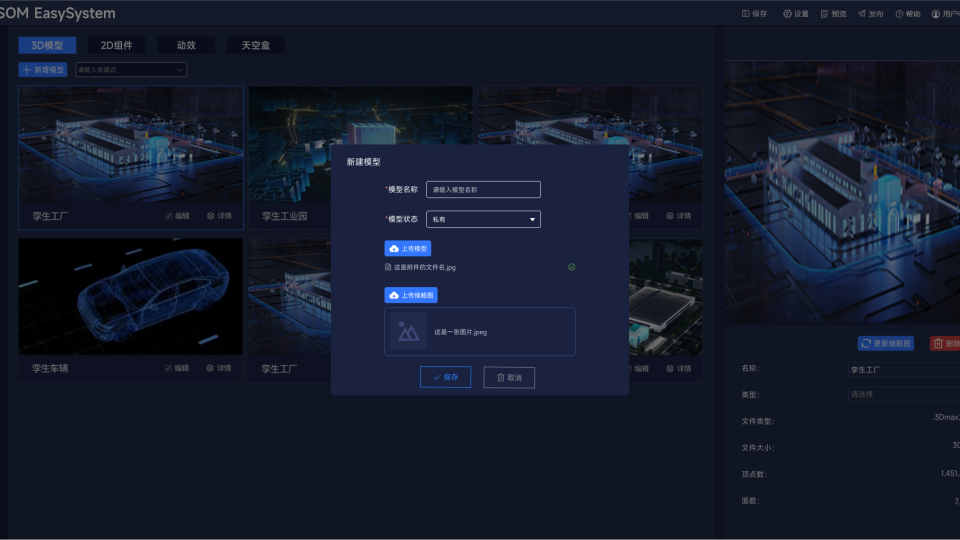Switch to the 3D模型 tab
Image resolution: width=960 pixels, height=540 pixels.
47,45
